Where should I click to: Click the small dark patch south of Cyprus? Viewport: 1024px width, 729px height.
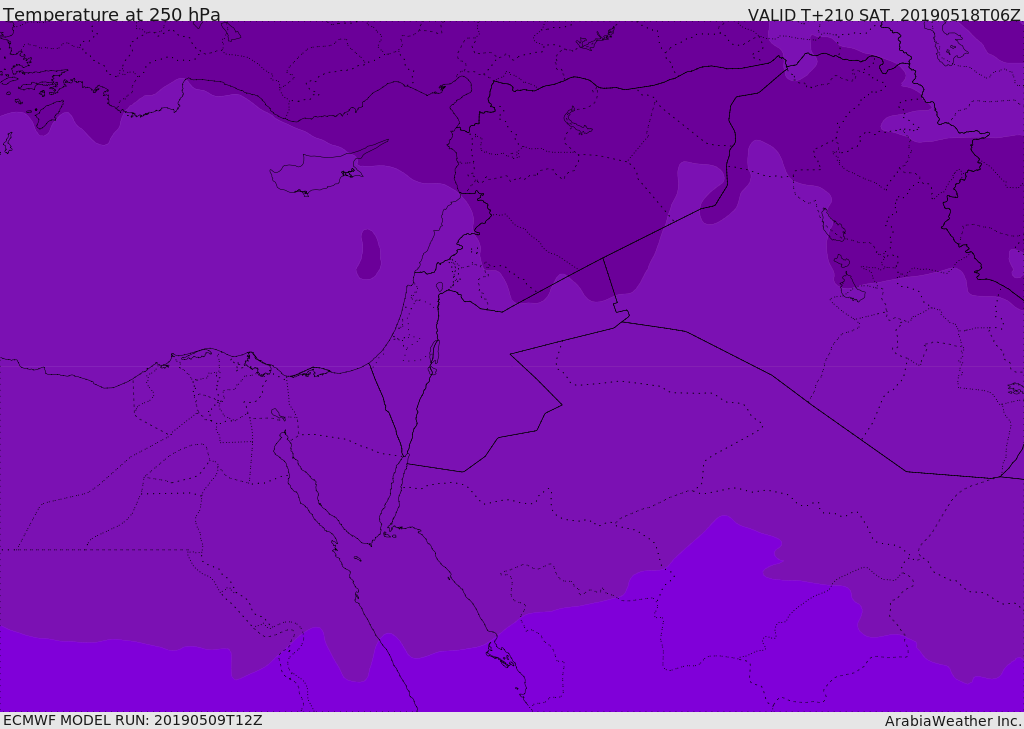click(x=369, y=255)
